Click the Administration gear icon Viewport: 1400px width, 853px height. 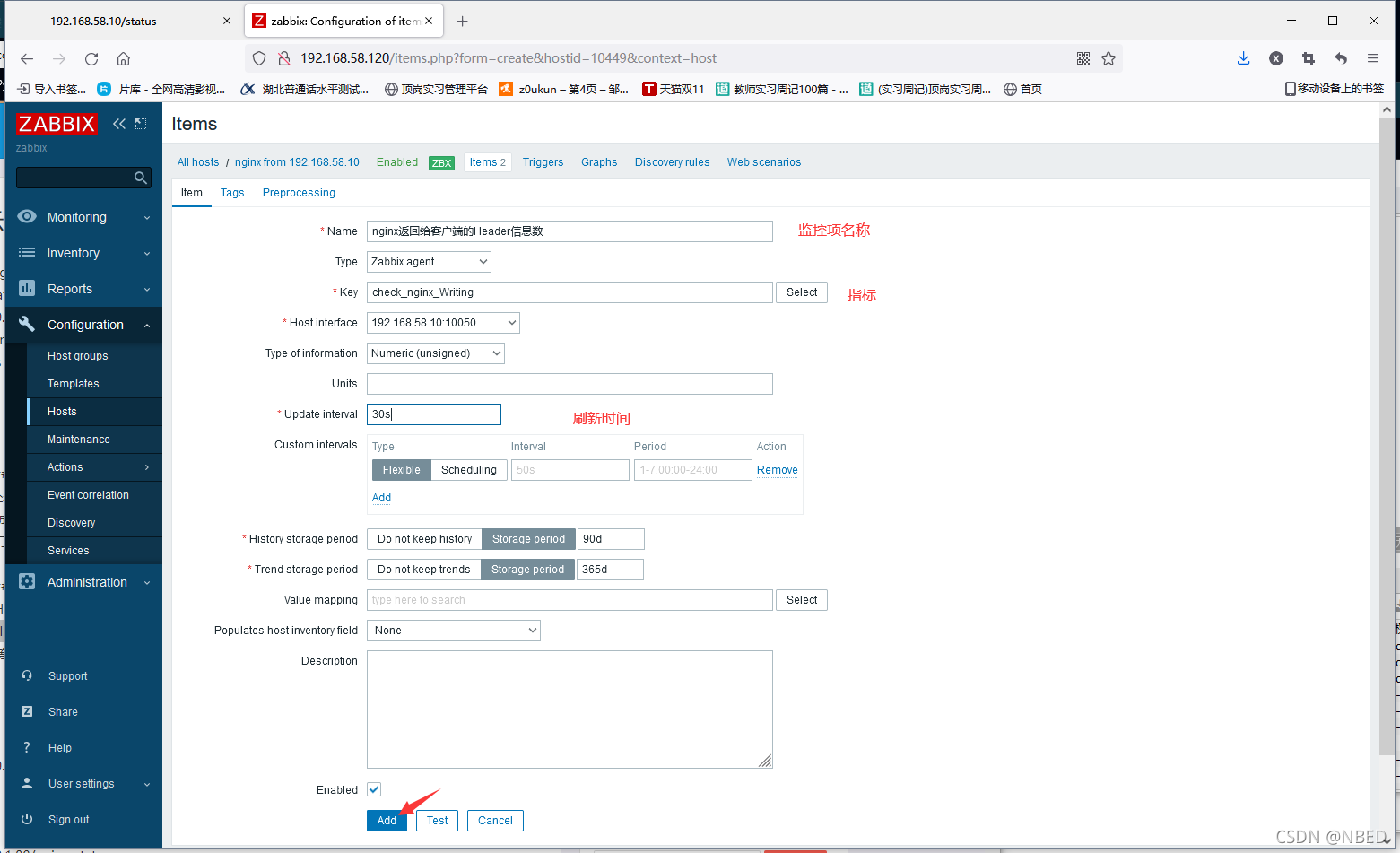27,581
